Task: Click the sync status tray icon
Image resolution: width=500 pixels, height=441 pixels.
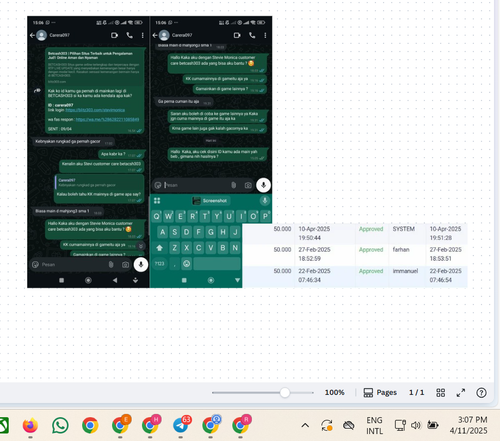Action: (327, 425)
